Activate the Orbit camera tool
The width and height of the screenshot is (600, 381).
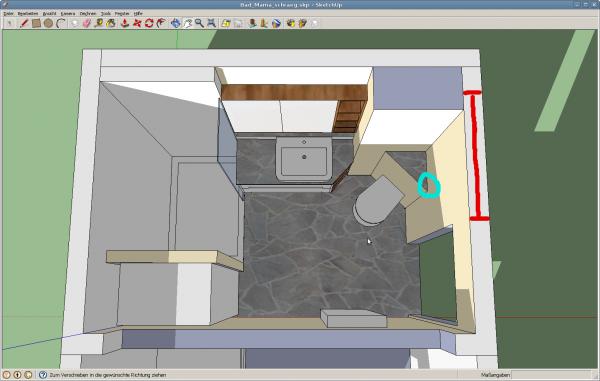(x=175, y=23)
